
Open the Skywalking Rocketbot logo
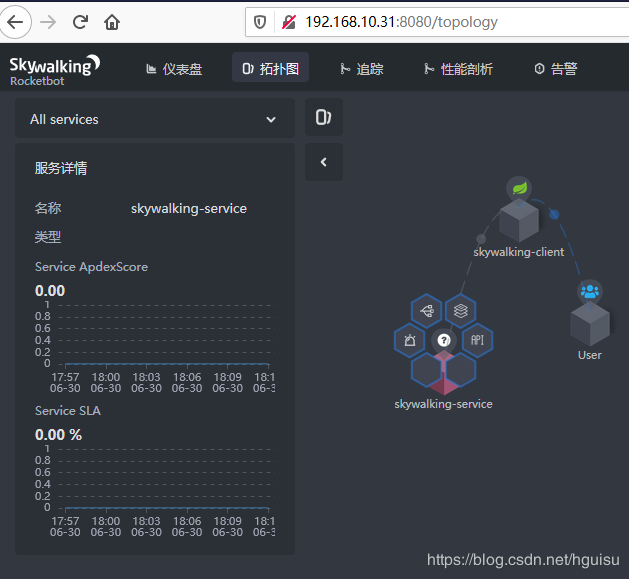55,70
